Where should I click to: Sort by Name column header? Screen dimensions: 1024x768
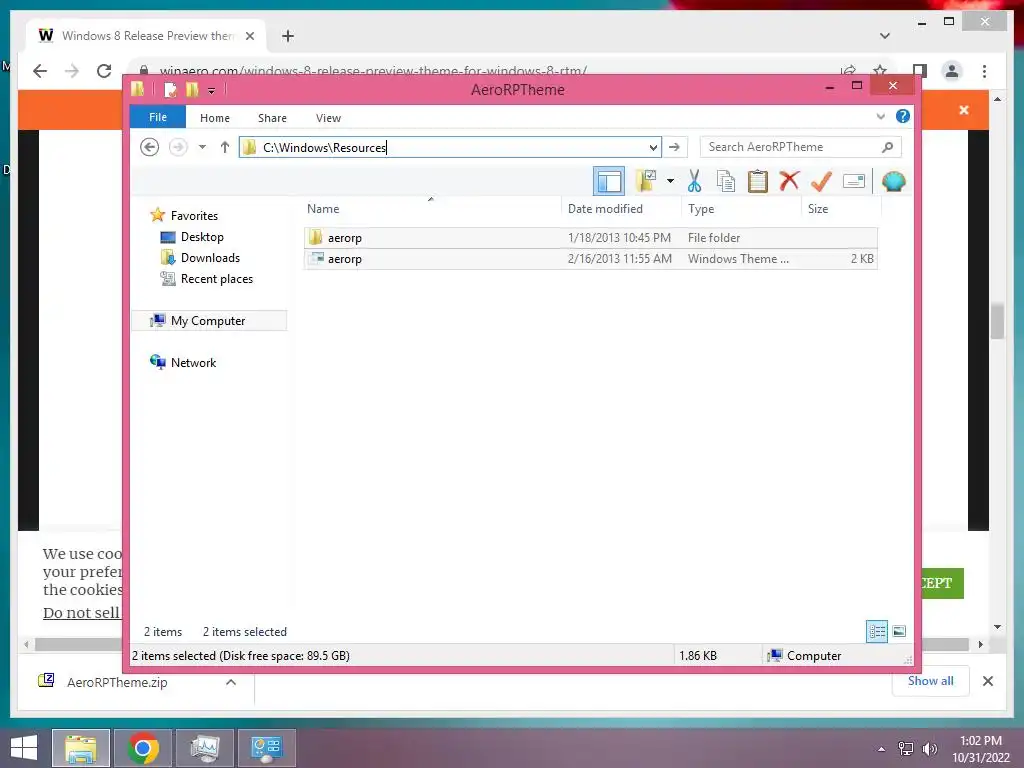point(431,209)
